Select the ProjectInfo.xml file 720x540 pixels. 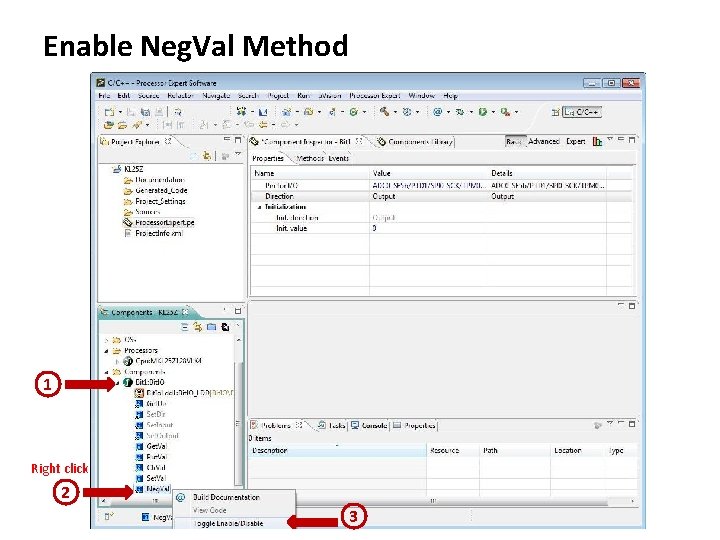pyautogui.click(x=158, y=233)
